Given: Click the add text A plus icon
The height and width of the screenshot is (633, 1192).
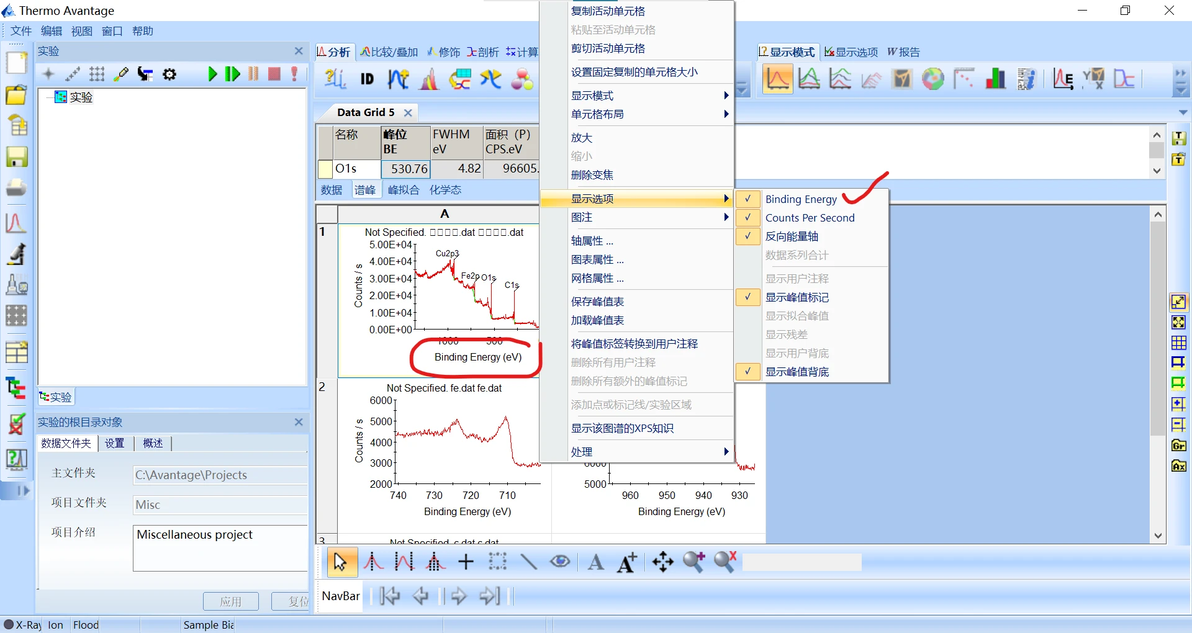Looking at the screenshot, I should pyautogui.click(x=626, y=562).
